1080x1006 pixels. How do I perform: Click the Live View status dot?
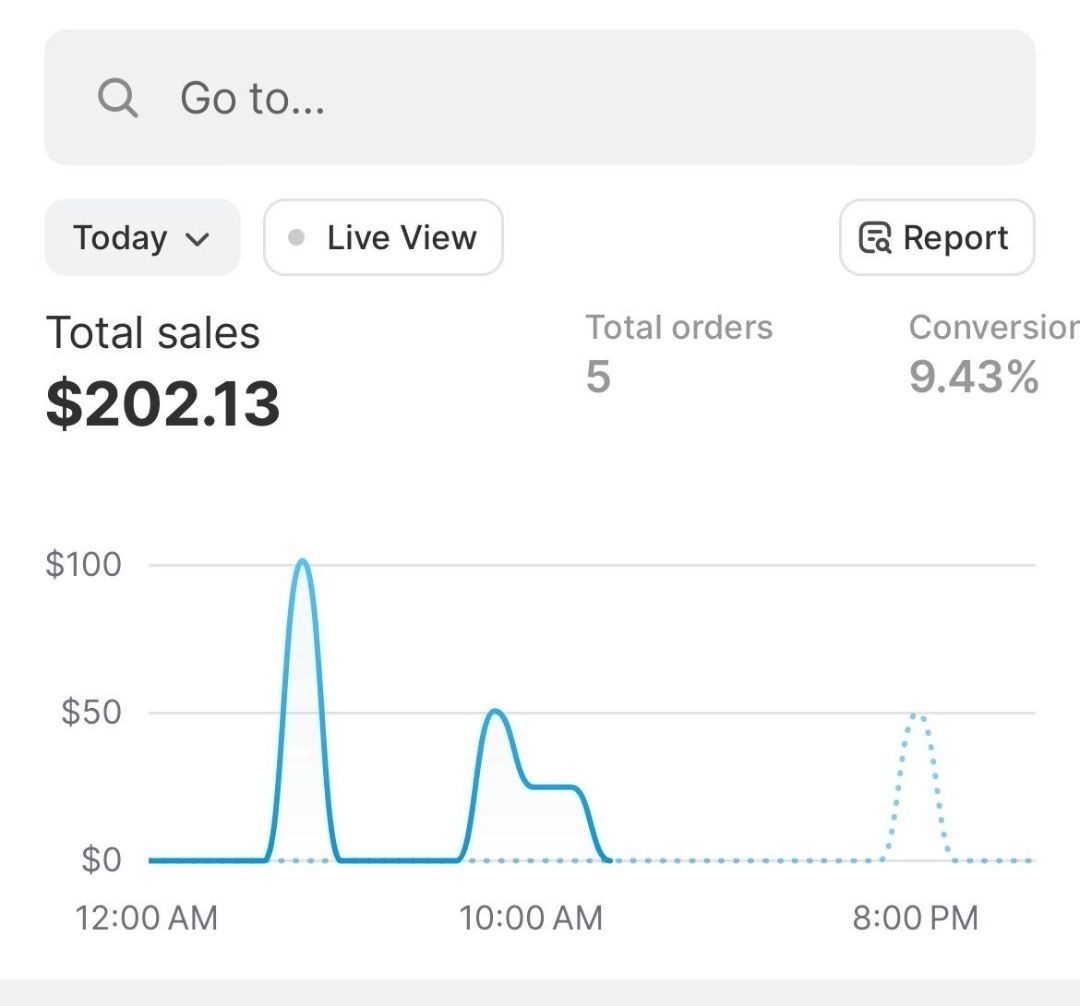point(296,238)
